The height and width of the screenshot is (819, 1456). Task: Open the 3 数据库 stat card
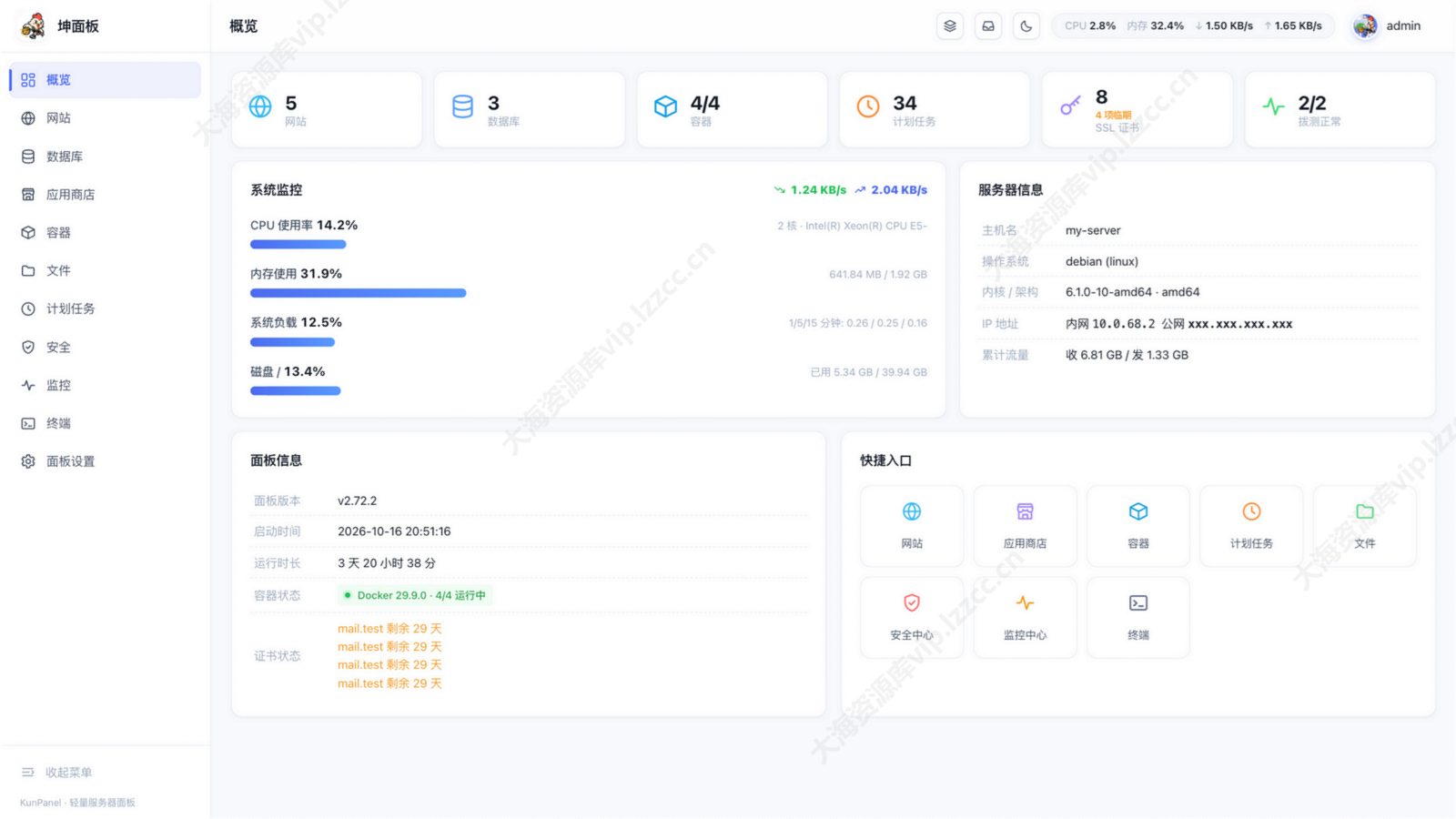530,109
